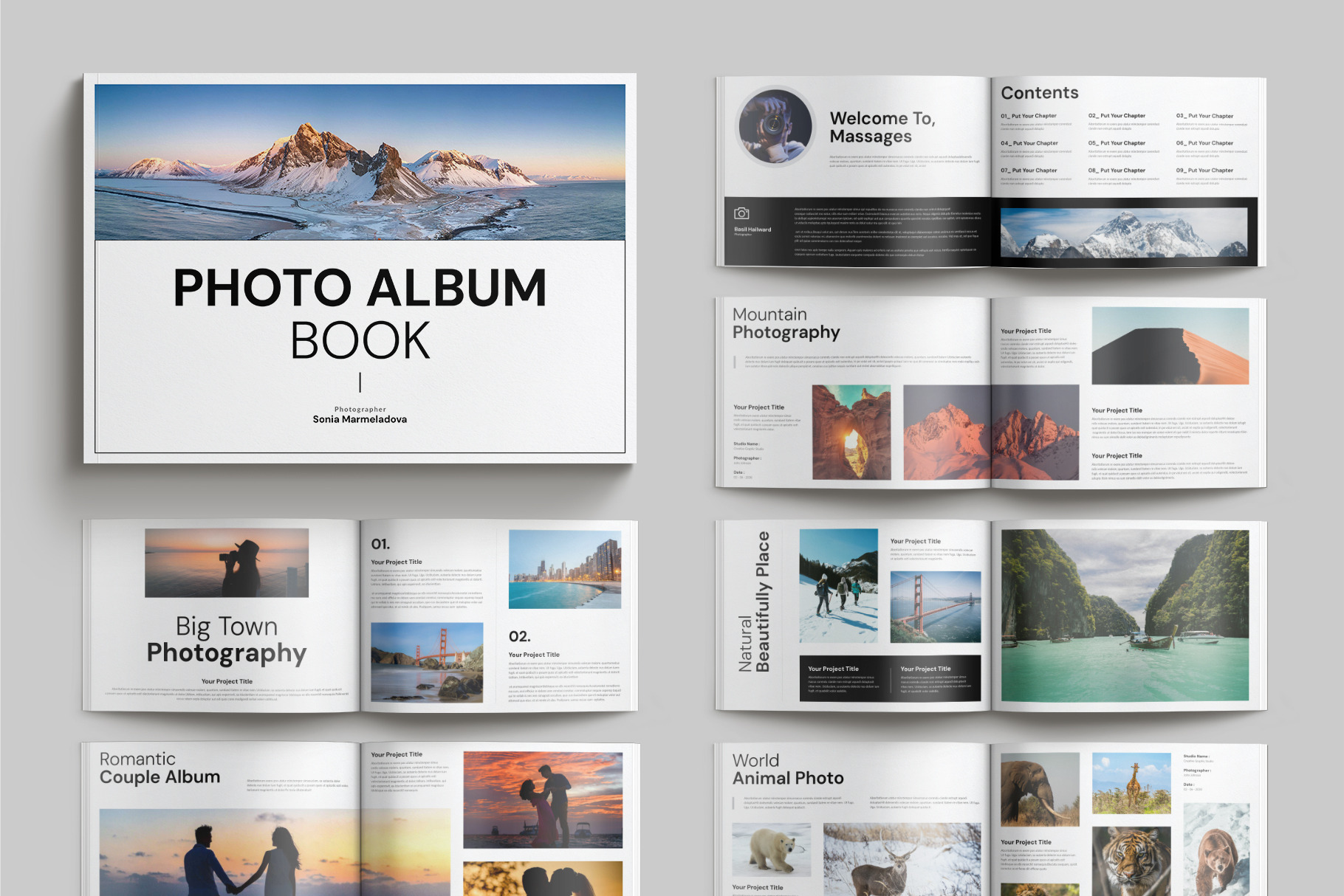The image size is (1344, 896).
Task: Open the Contents heading
Action: pos(1039,93)
